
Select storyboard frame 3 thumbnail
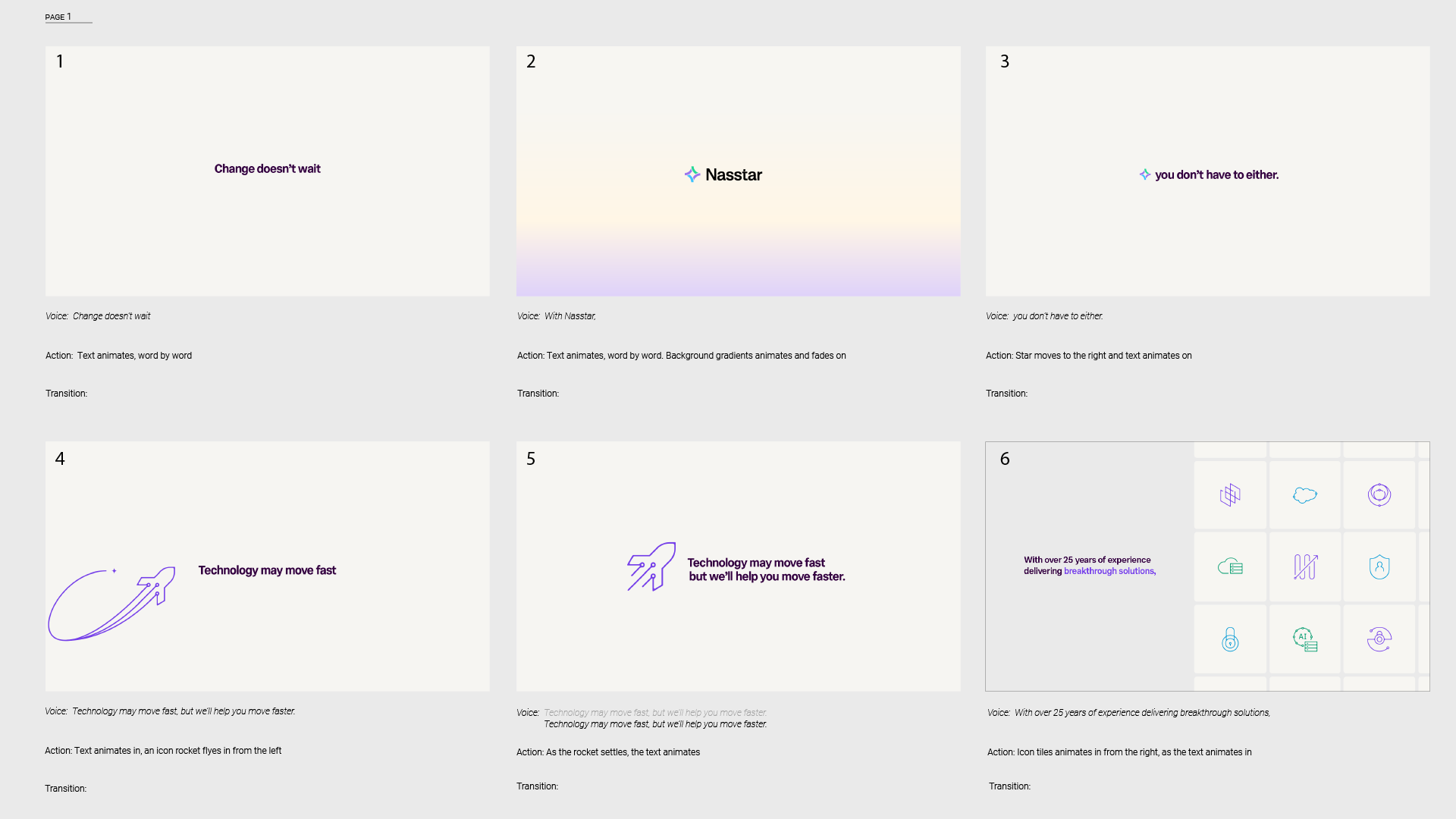coord(1207,171)
